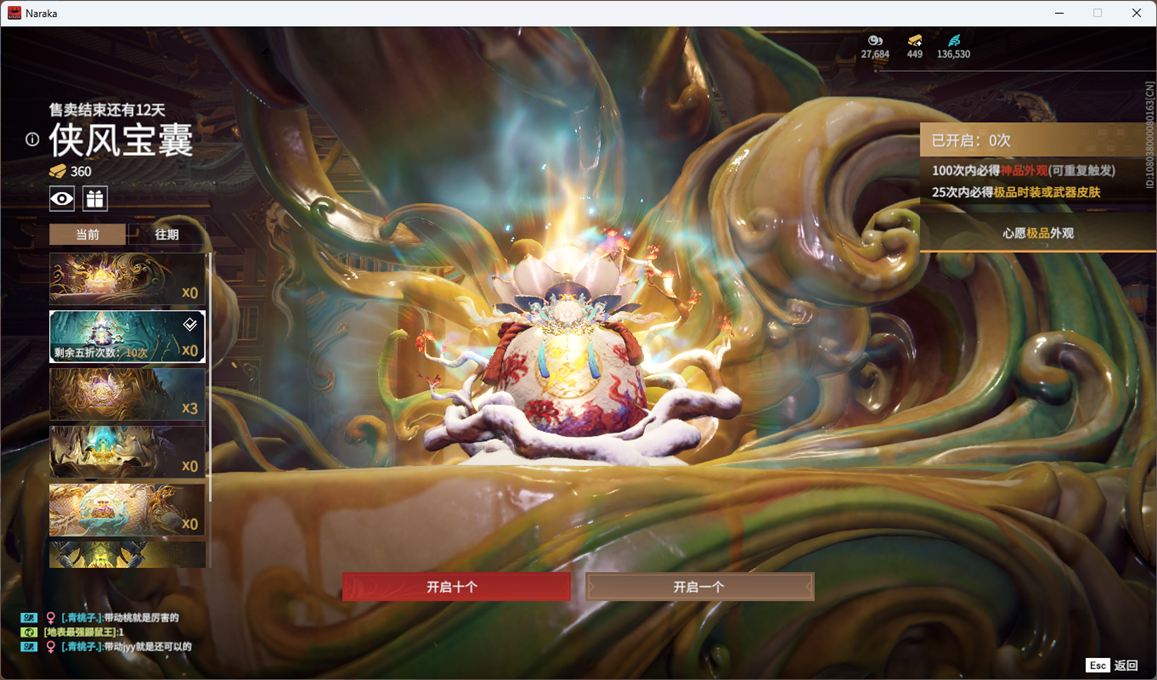The image size is (1157, 680).
Task: Click the checkmark icon on selected treasure
Action: (190, 324)
